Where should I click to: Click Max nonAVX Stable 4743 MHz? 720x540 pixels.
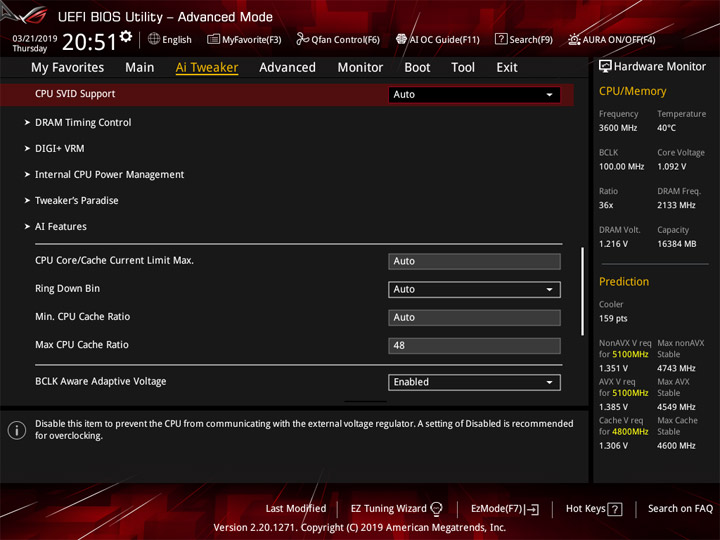tap(676, 368)
